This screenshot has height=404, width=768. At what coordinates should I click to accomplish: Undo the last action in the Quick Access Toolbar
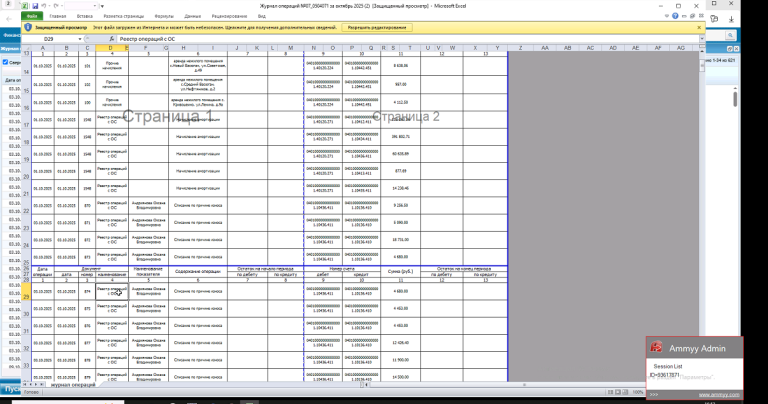(44, 6)
